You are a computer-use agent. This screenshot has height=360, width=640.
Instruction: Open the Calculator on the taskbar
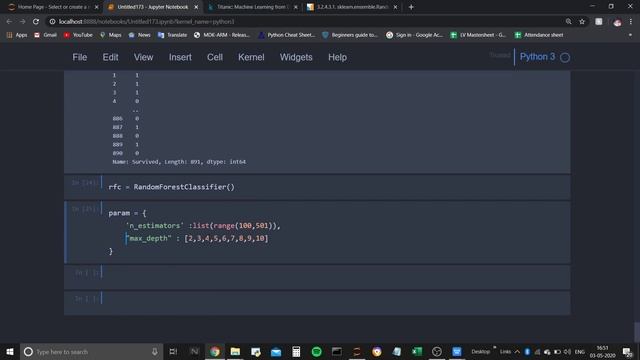296,351
